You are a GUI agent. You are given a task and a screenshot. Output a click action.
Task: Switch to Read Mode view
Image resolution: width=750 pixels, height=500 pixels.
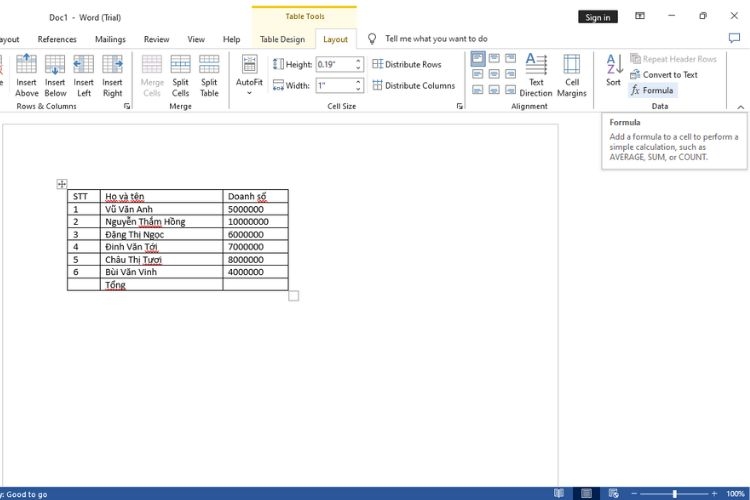pos(559,493)
